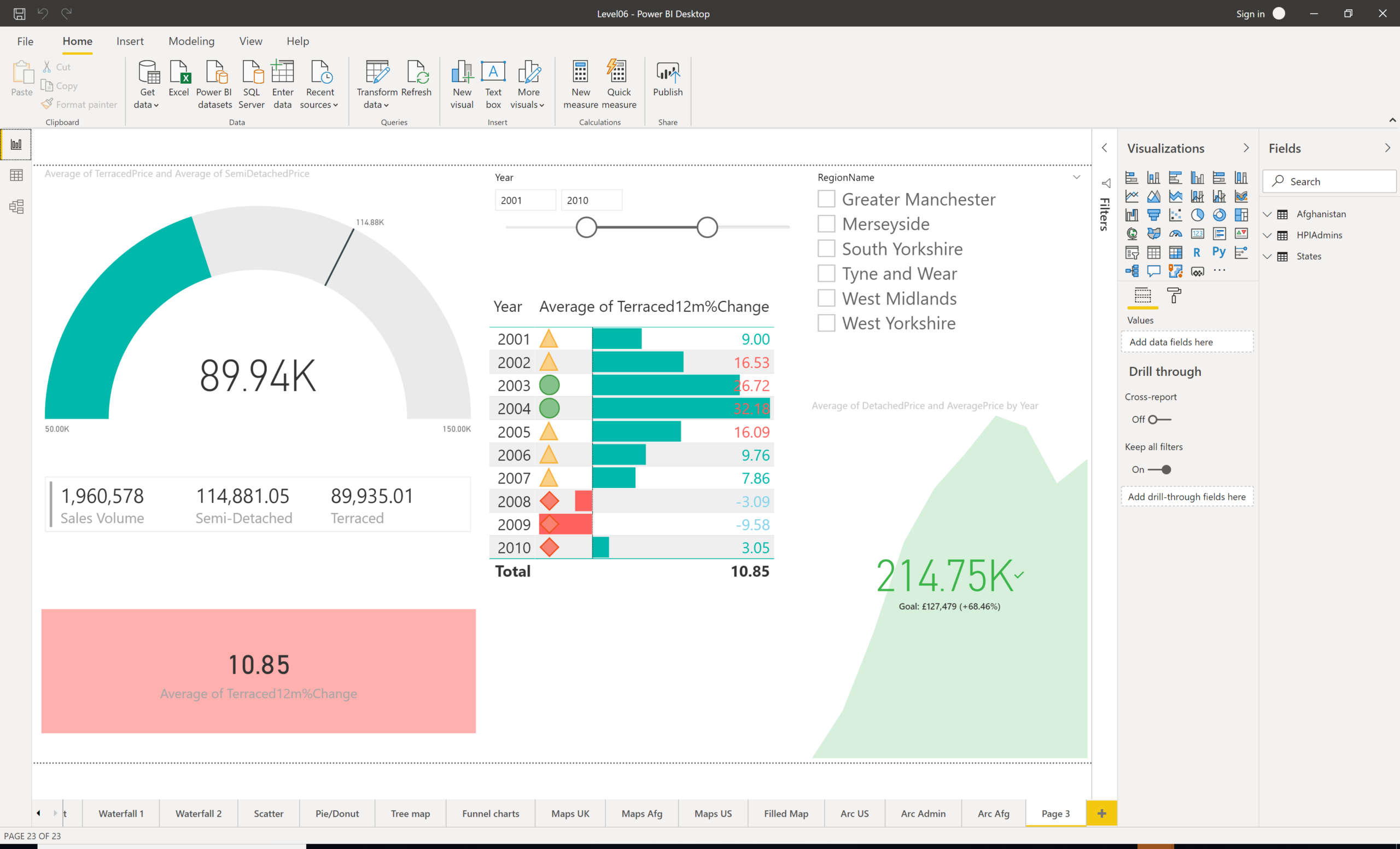Viewport: 1400px width, 849px height.
Task: Open the Insert ribbon tab
Action: tap(130, 41)
